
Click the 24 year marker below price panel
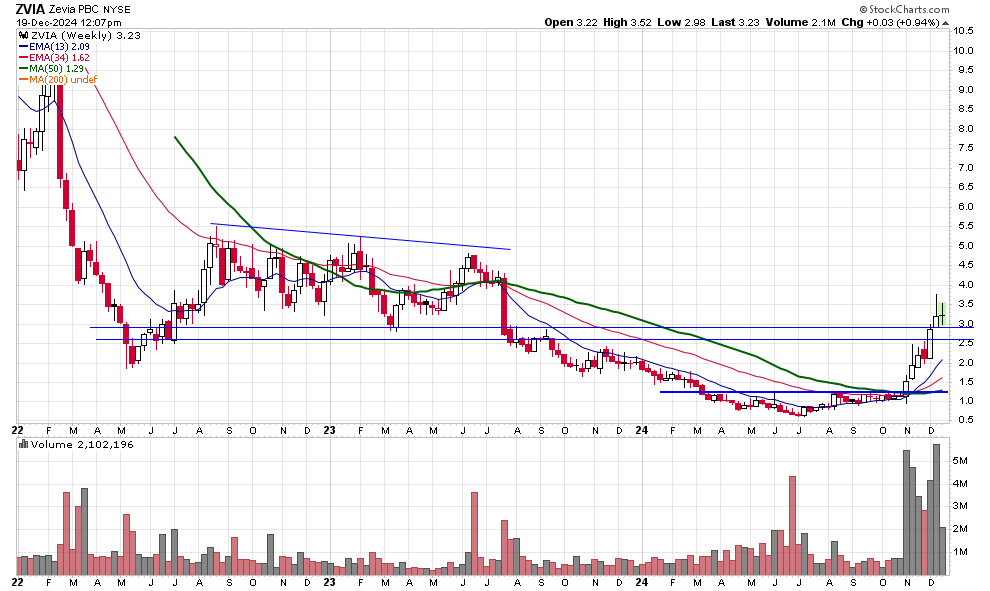643,428
